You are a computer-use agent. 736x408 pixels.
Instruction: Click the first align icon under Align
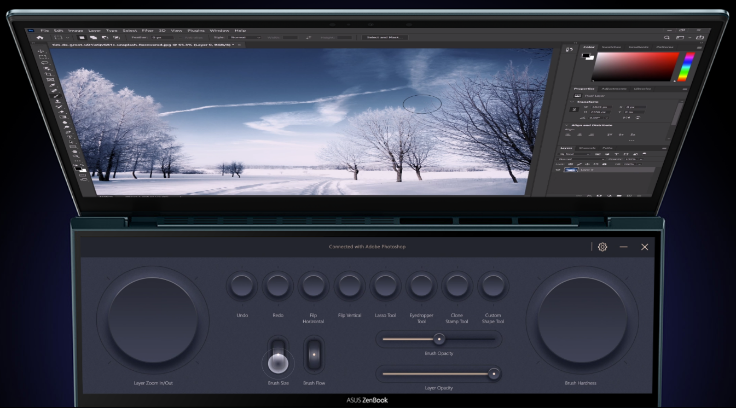(x=568, y=135)
